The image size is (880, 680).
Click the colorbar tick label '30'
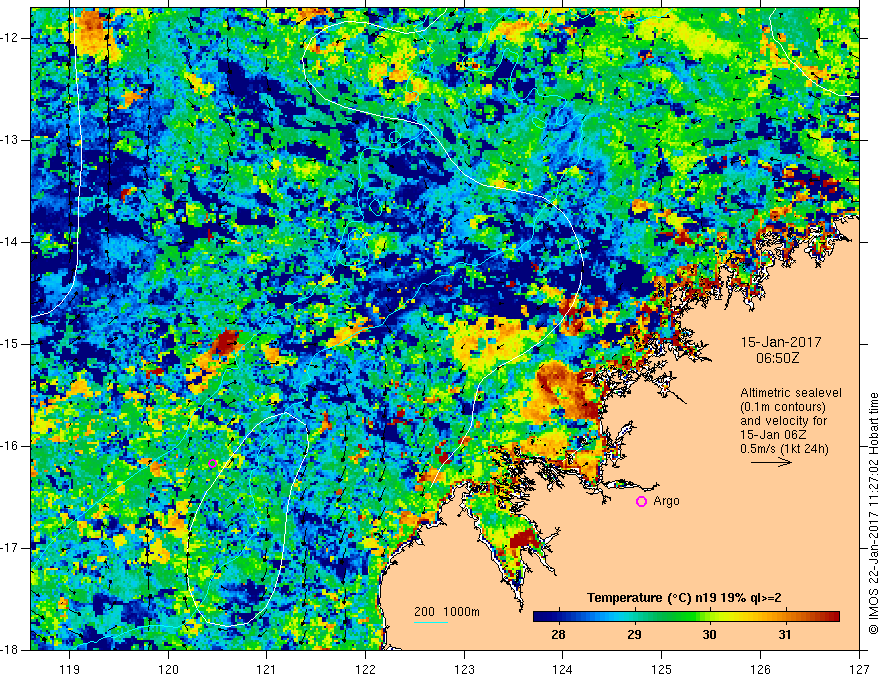[x=709, y=635]
